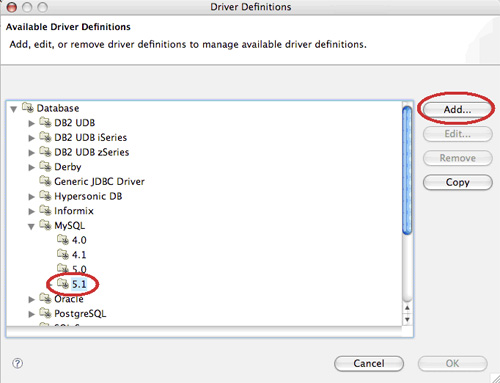The width and height of the screenshot is (500, 383).
Task: Click the Copy button
Action: pyautogui.click(x=457, y=182)
